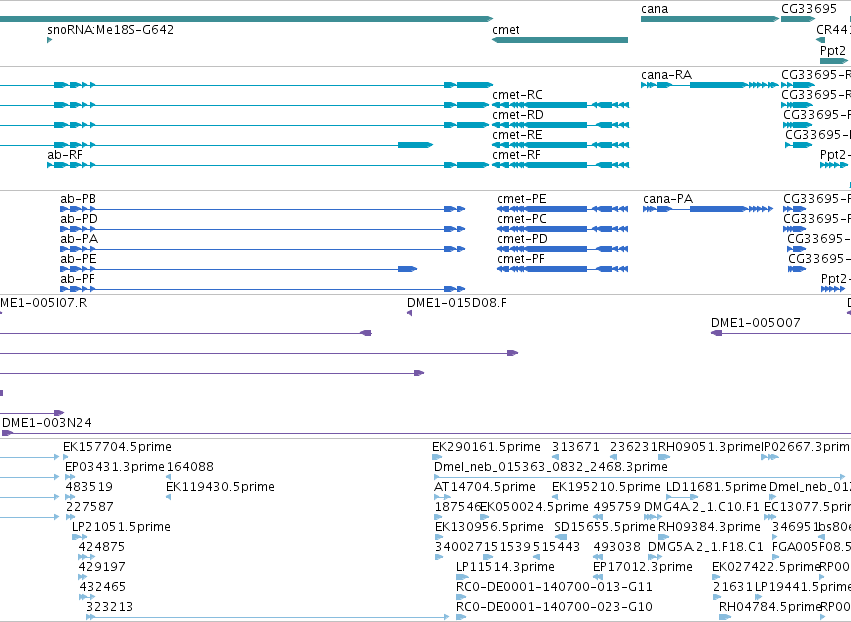Select the 313671 EST label
The image size is (851, 622).
pos(576,447)
